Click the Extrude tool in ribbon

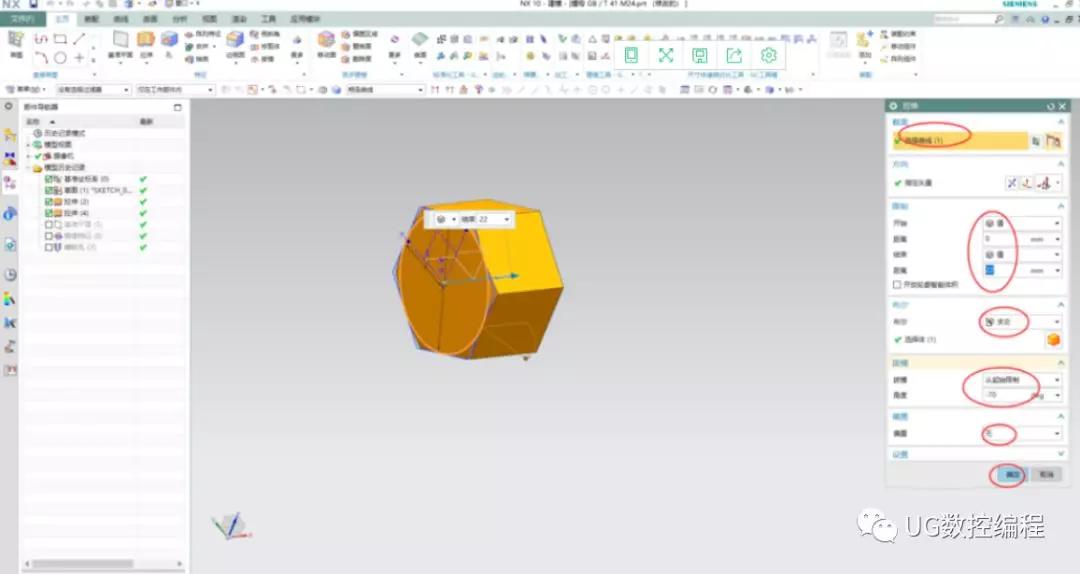[146, 41]
